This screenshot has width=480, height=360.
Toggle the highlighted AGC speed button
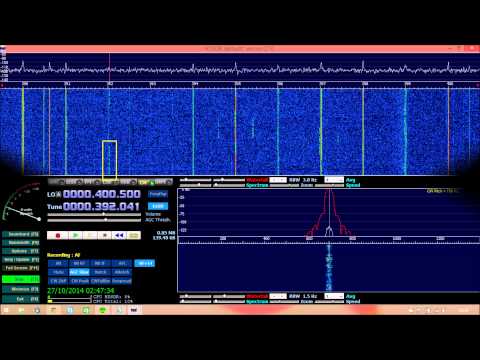tap(79, 272)
